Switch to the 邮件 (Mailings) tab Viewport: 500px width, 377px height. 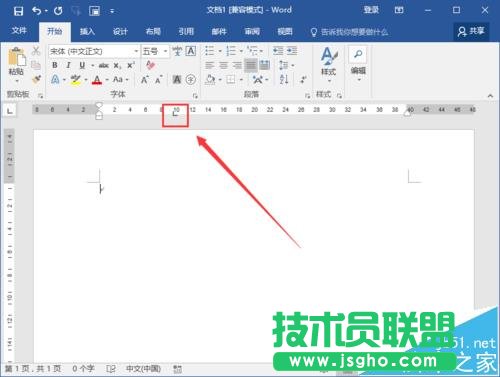(x=219, y=32)
